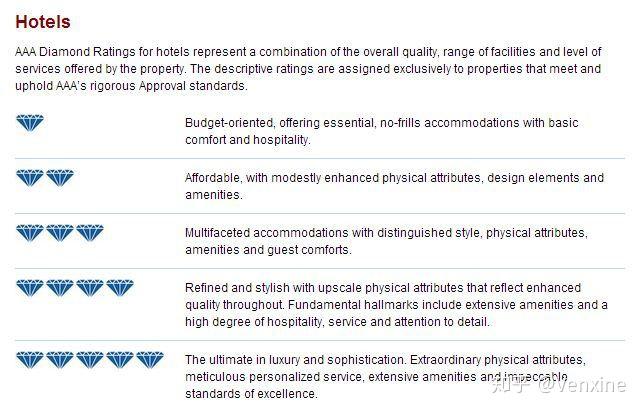The height and width of the screenshot is (412, 643).
Task: Click the second diamond in four-diamond row
Action: pos(60,288)
